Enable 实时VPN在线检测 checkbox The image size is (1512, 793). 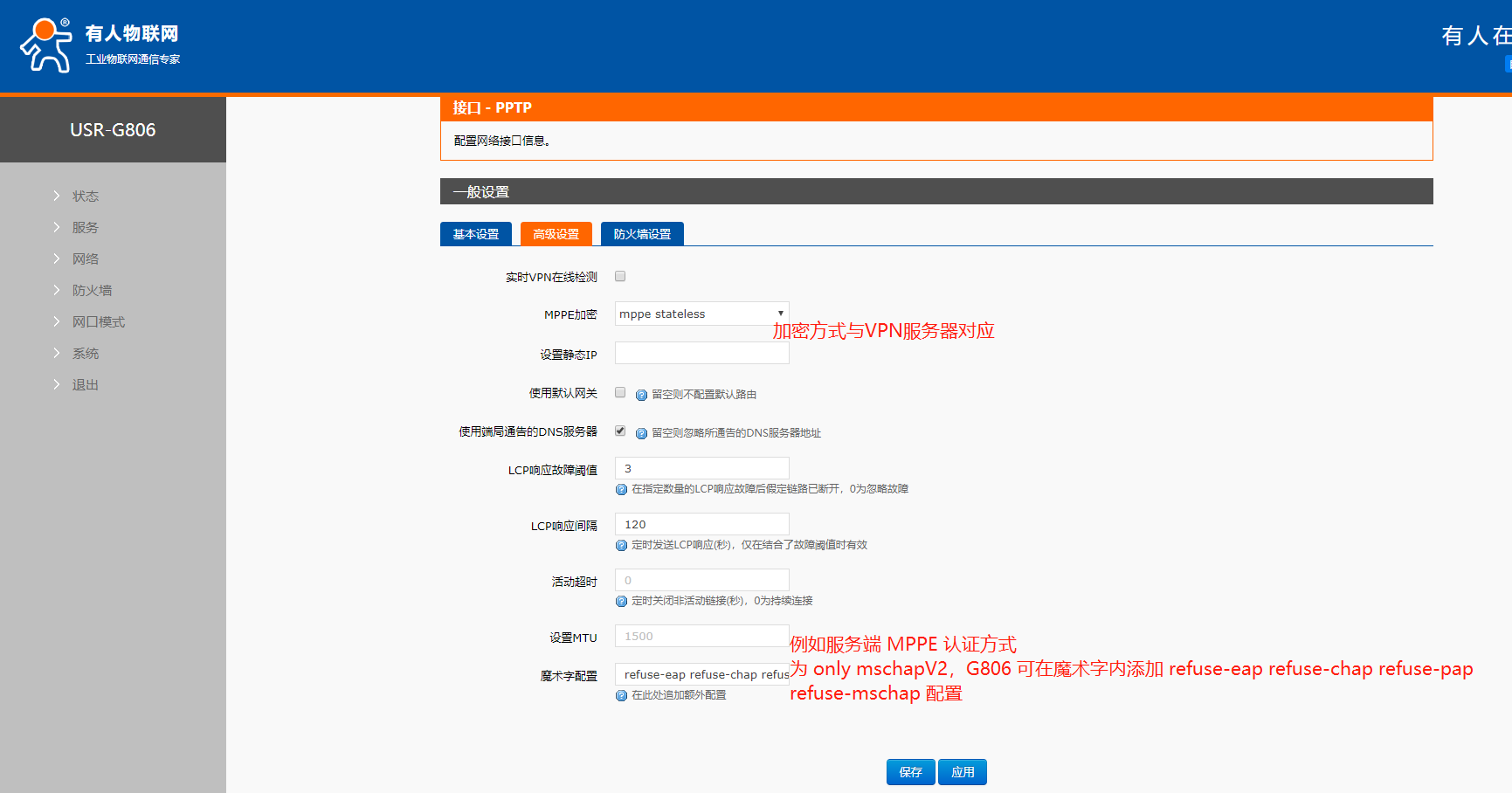(x=620, y=277)
